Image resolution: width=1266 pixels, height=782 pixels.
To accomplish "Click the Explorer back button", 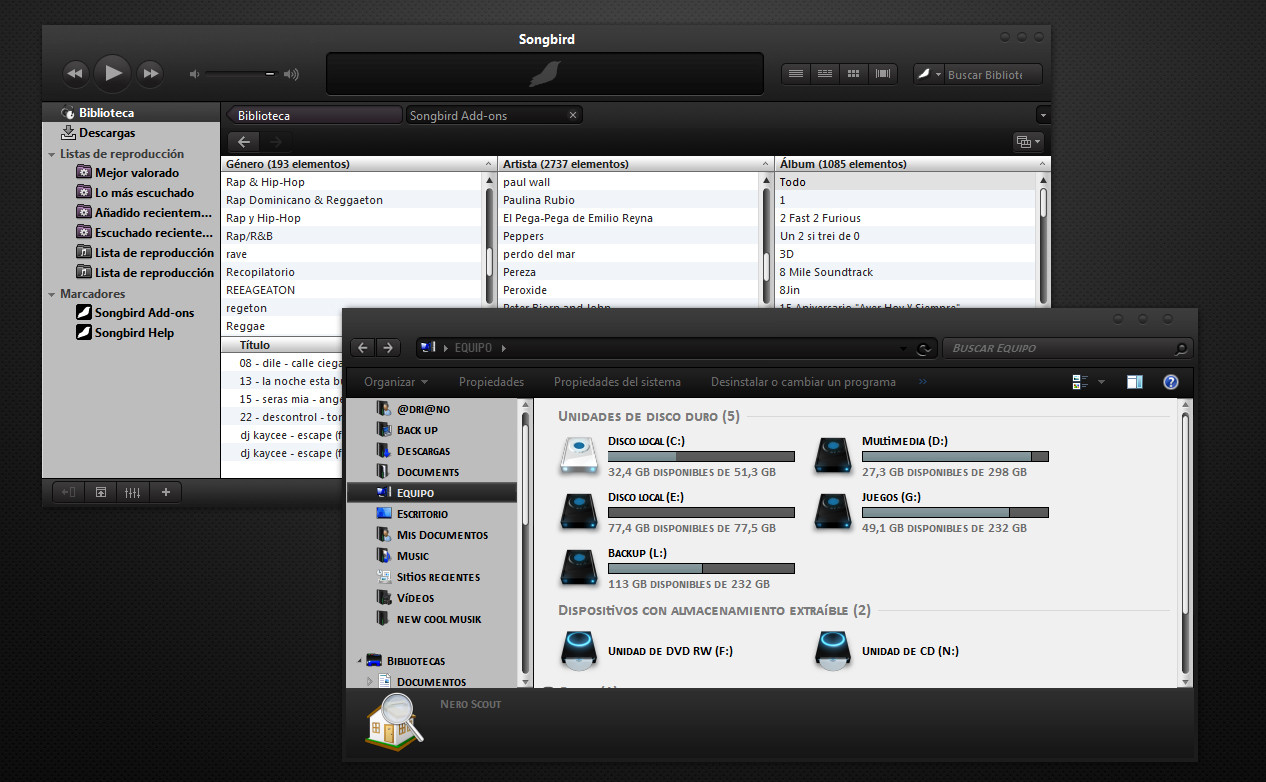I will point(363,348).
